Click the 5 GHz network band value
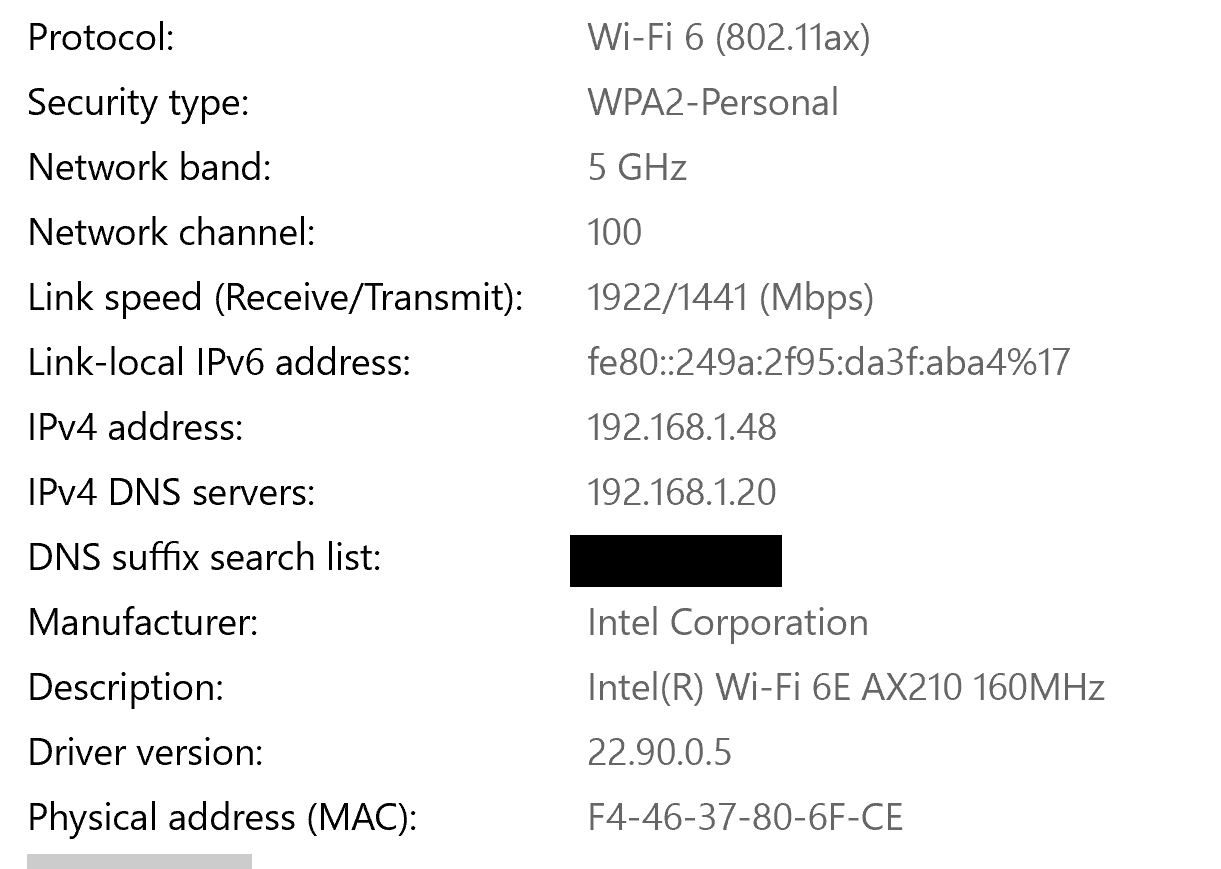Image resolution: width=1221 pixels, height=869 pixels. point(637,167)
